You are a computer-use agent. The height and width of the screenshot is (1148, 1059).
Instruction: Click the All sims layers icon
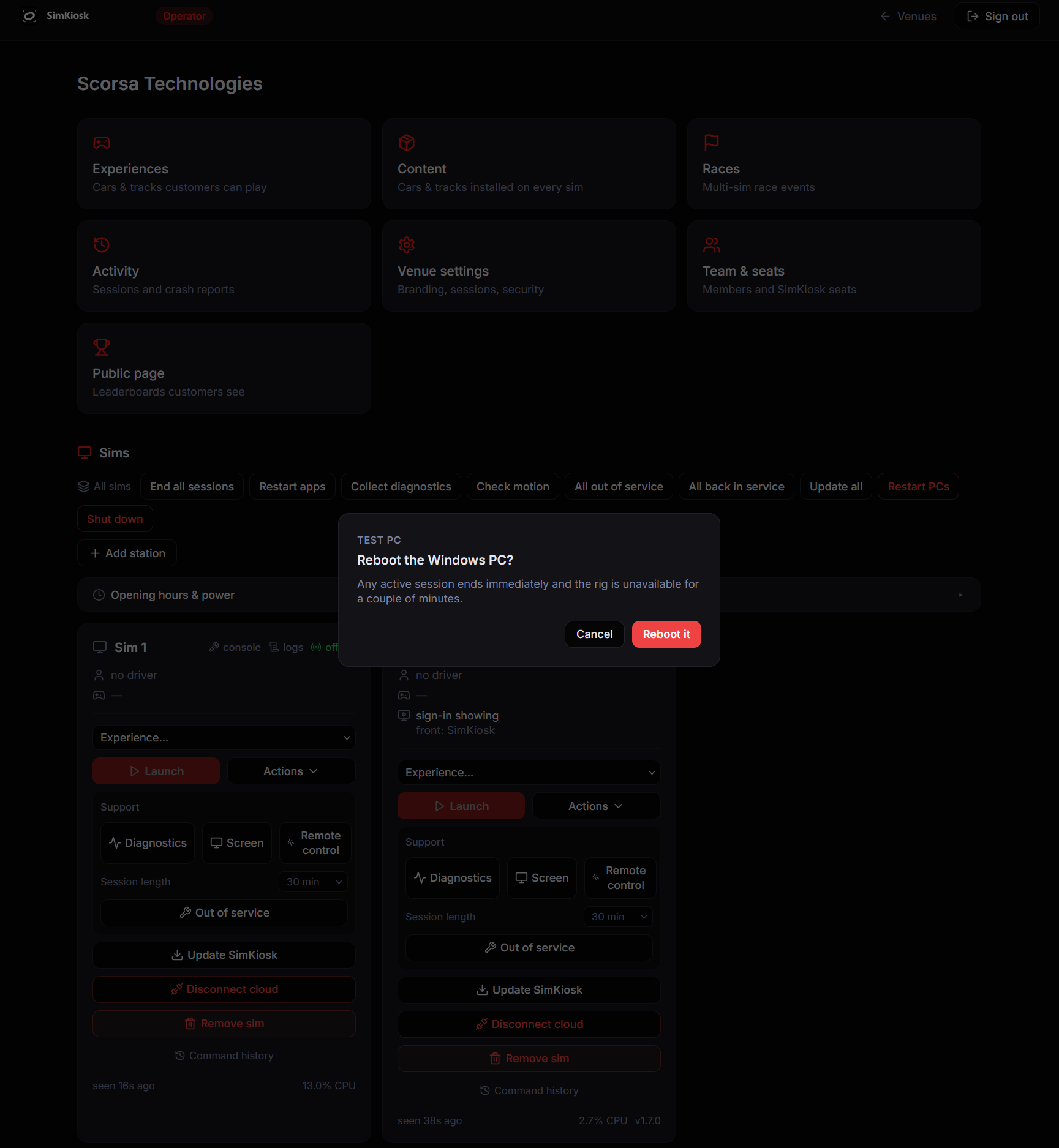(83, 486)
